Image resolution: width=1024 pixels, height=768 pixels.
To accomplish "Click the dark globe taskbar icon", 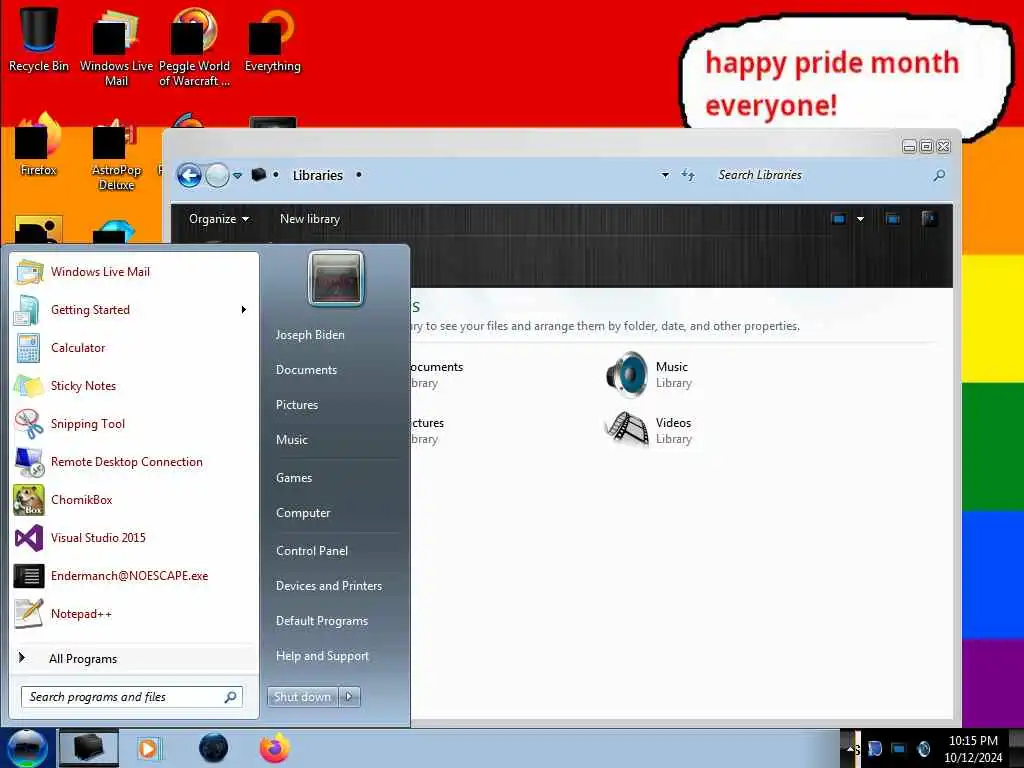I will pyautogui.click(x=214, y=748).
